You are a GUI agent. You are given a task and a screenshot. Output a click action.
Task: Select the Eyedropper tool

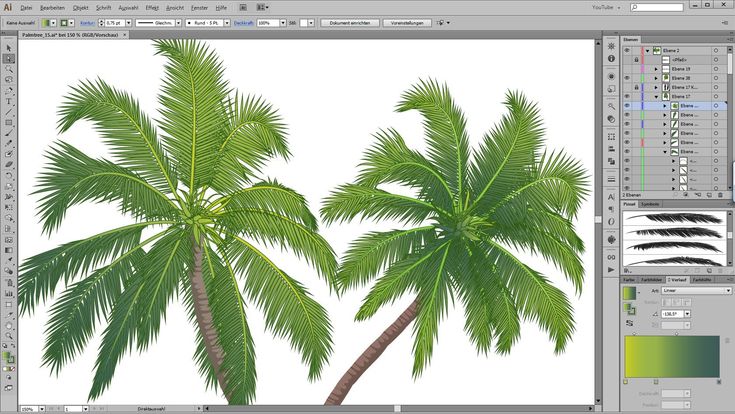click(x=9, y=261)
